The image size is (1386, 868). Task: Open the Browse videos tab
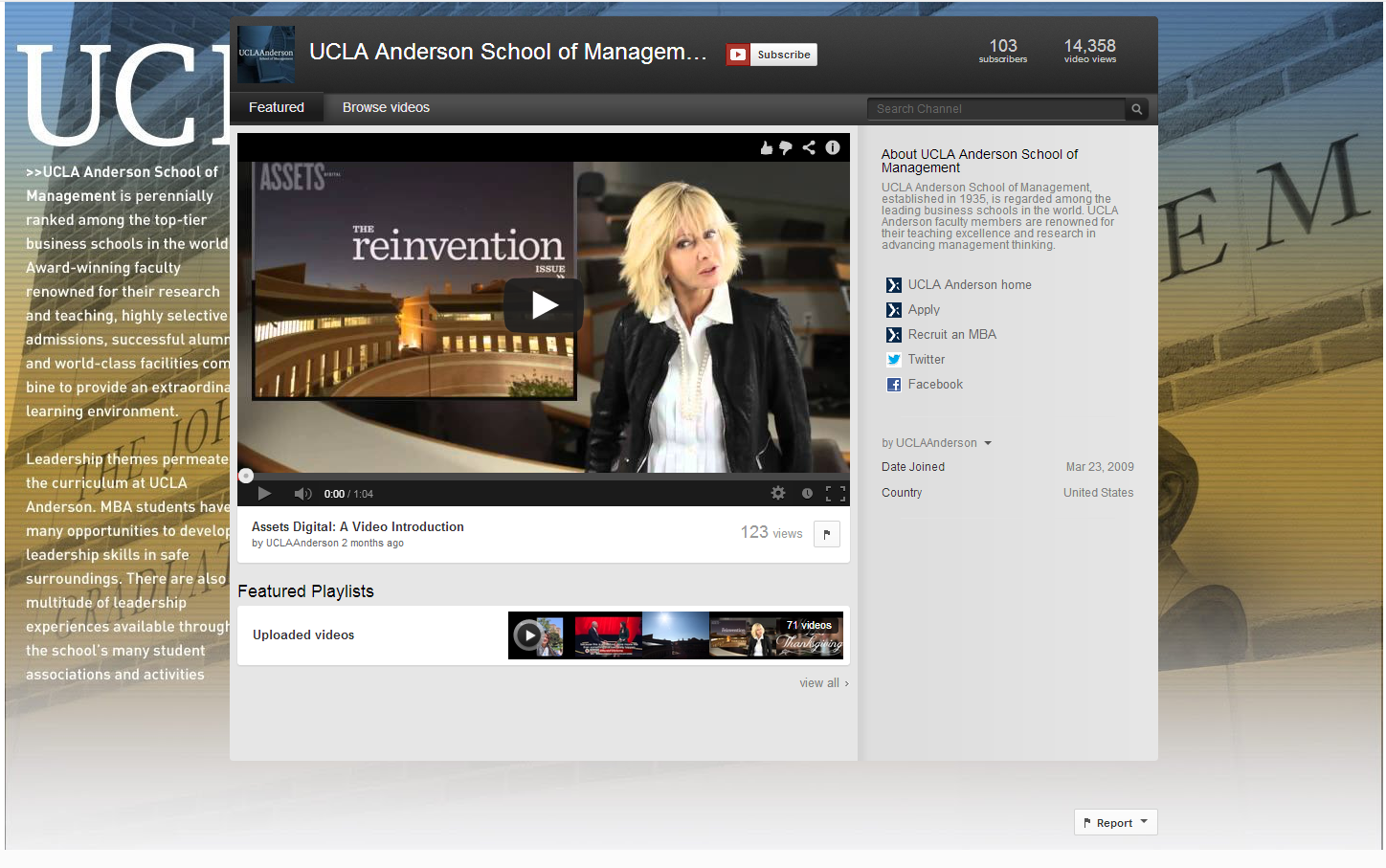pos(386,108)
